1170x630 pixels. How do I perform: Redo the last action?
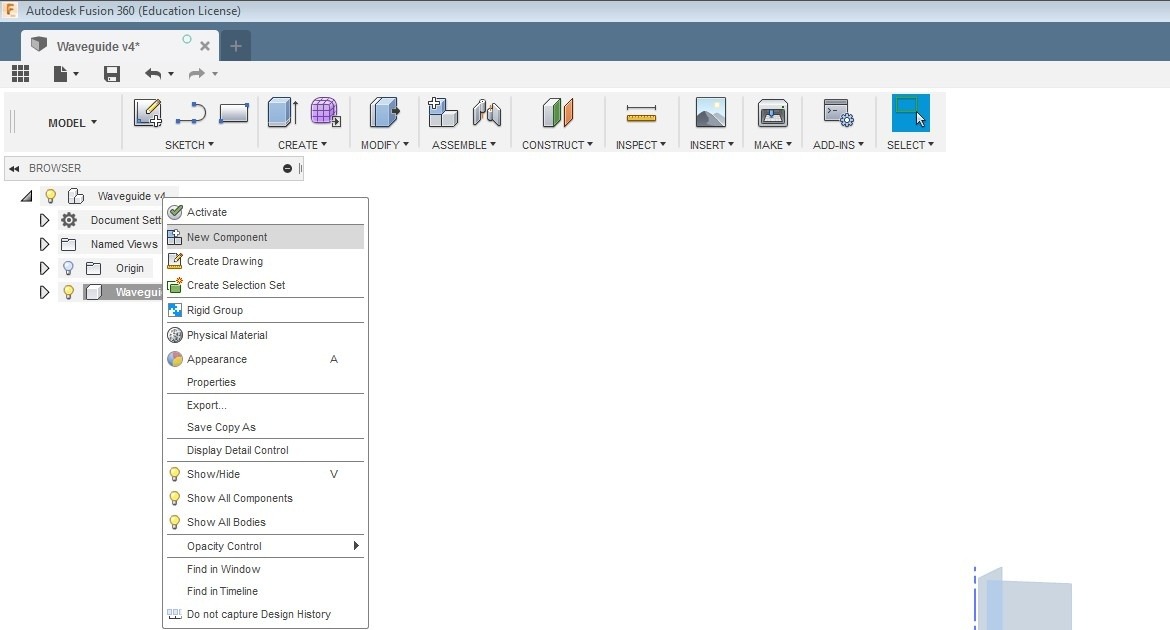pyautogui.click(x=196, y=73)
